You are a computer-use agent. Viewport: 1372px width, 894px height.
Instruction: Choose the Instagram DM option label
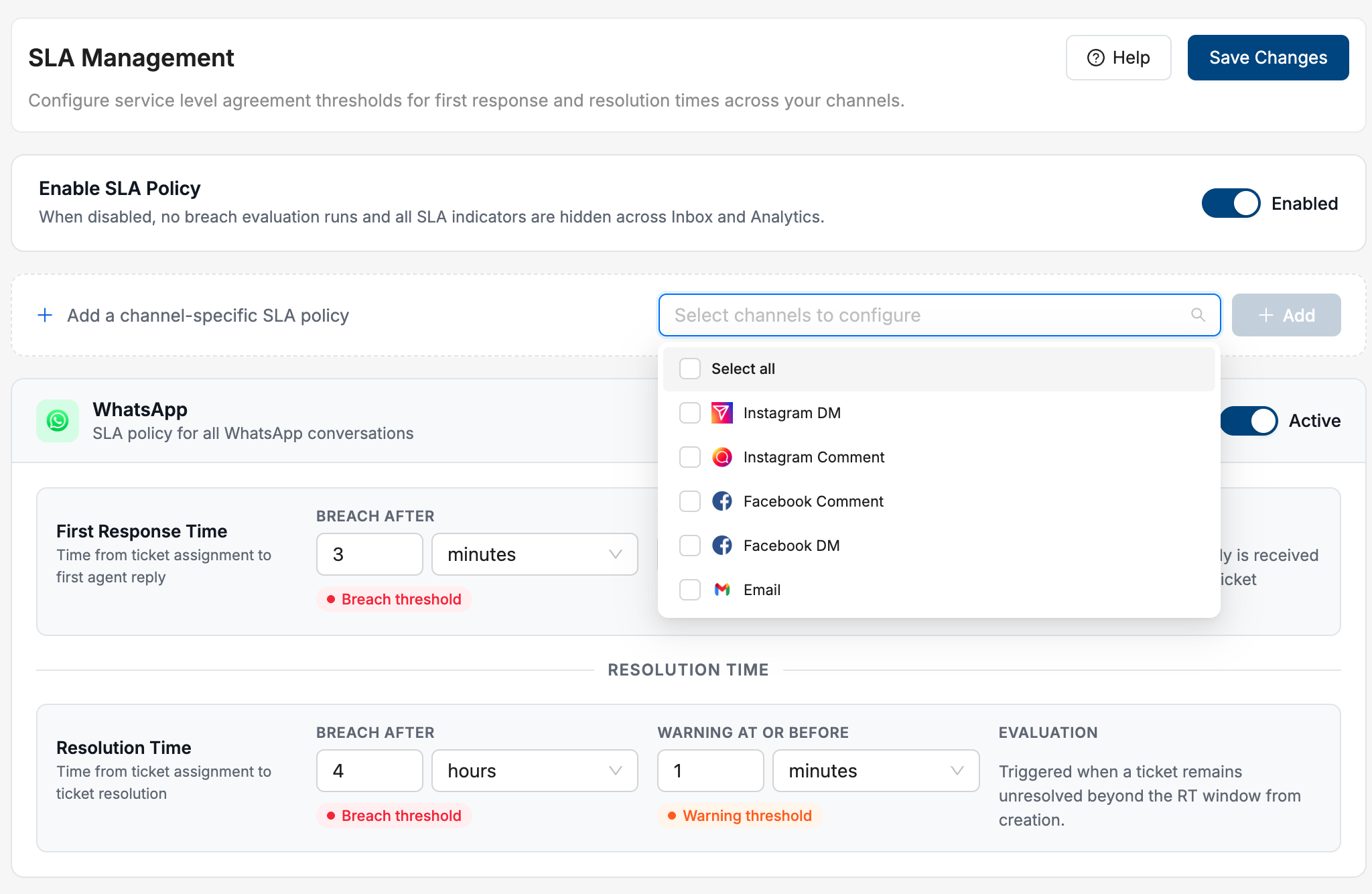pyautogui.click(x=792, y=413)
